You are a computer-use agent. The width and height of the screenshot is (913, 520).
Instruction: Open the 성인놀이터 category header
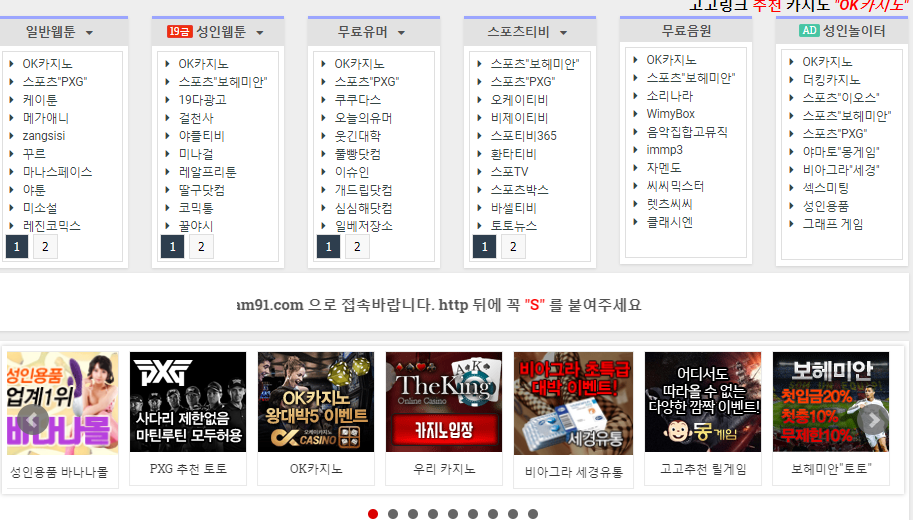841,31
